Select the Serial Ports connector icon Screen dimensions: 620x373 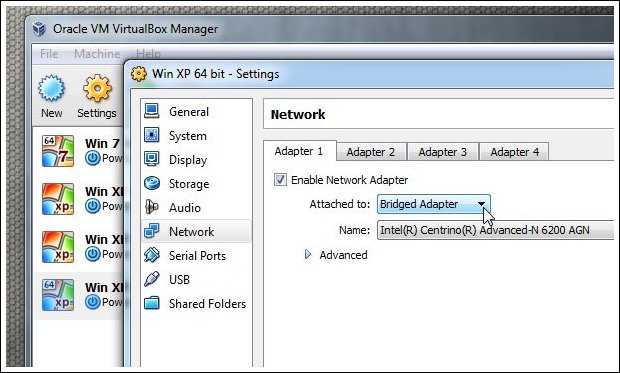pos(151,255)
